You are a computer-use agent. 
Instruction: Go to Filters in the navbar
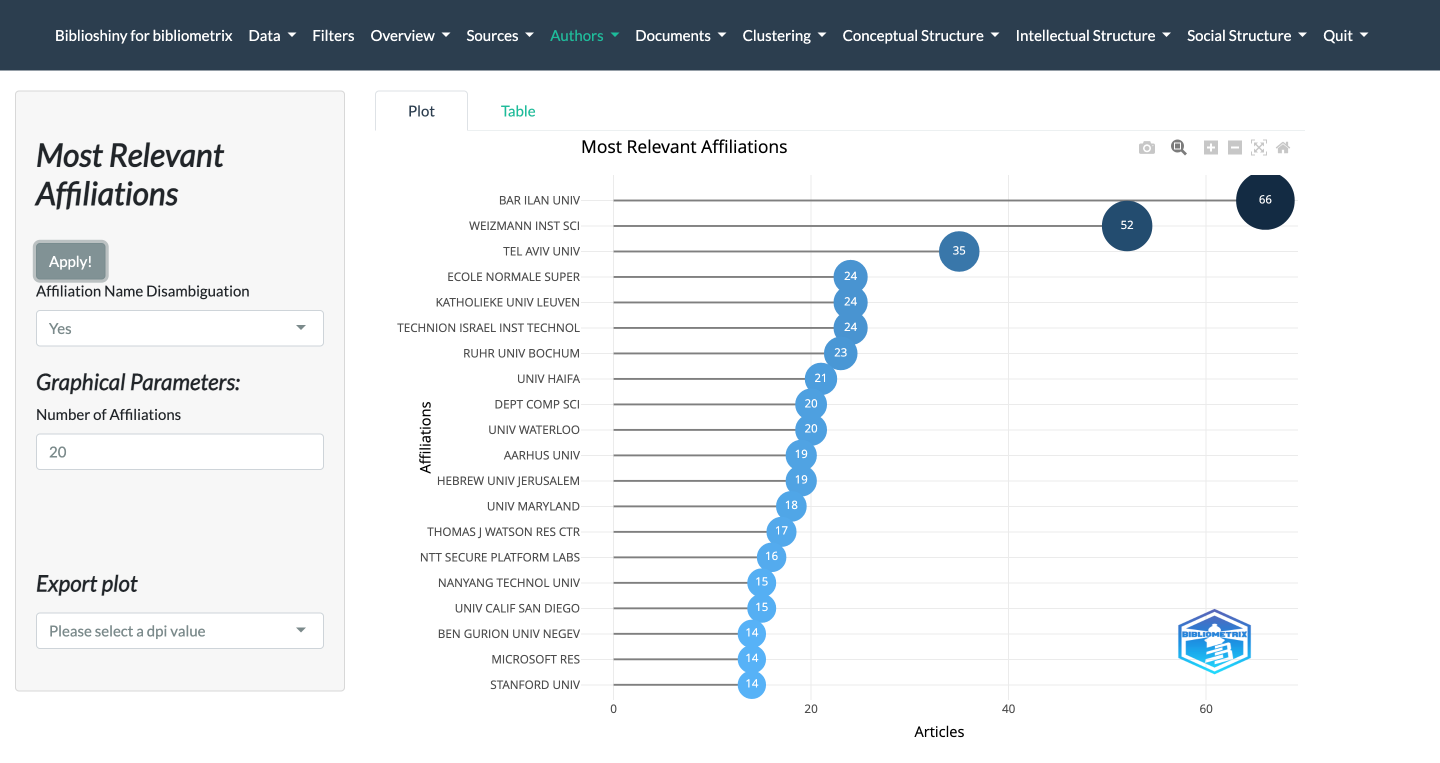coord(333,35)
